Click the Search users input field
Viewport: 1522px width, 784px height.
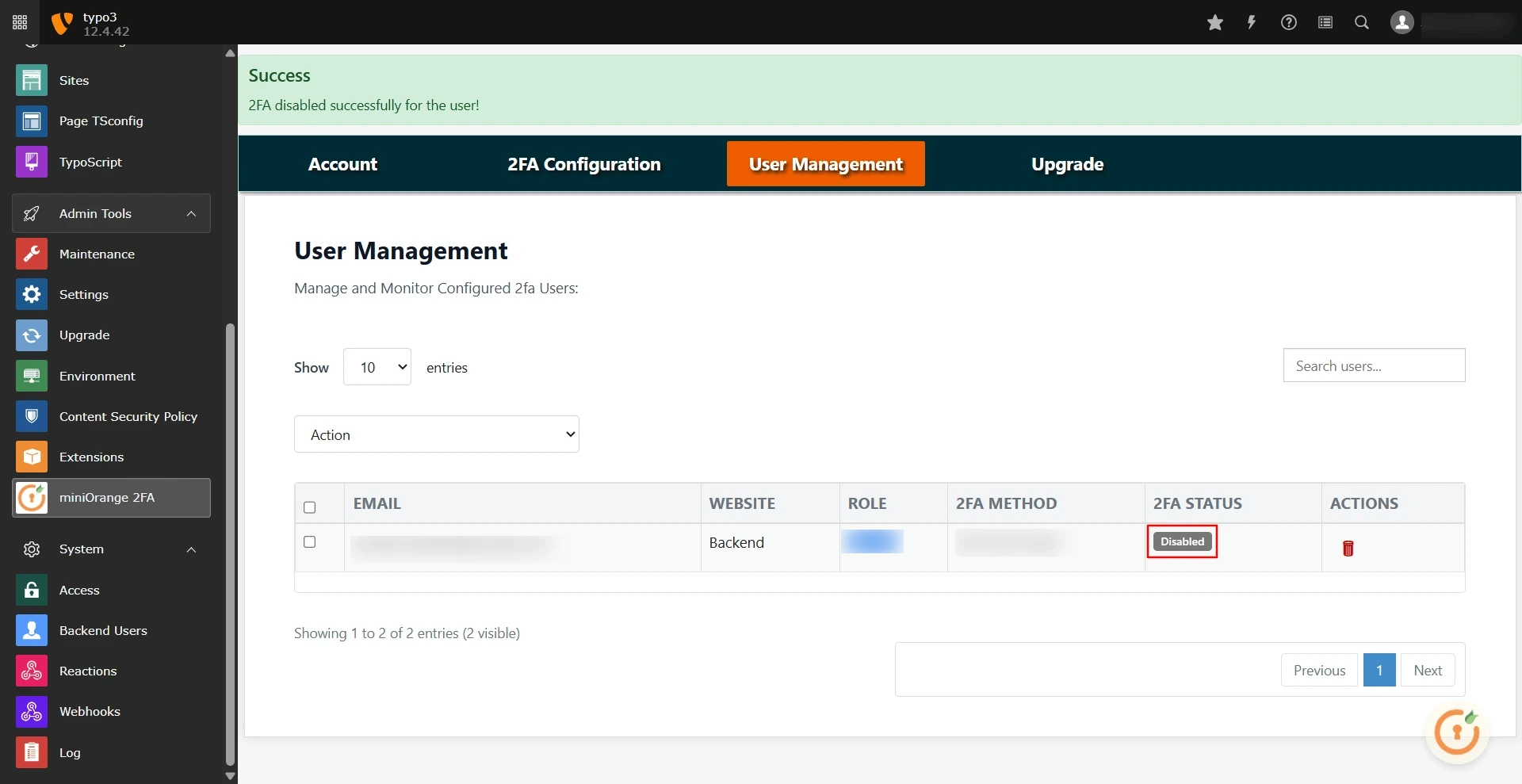(1375, 365)
